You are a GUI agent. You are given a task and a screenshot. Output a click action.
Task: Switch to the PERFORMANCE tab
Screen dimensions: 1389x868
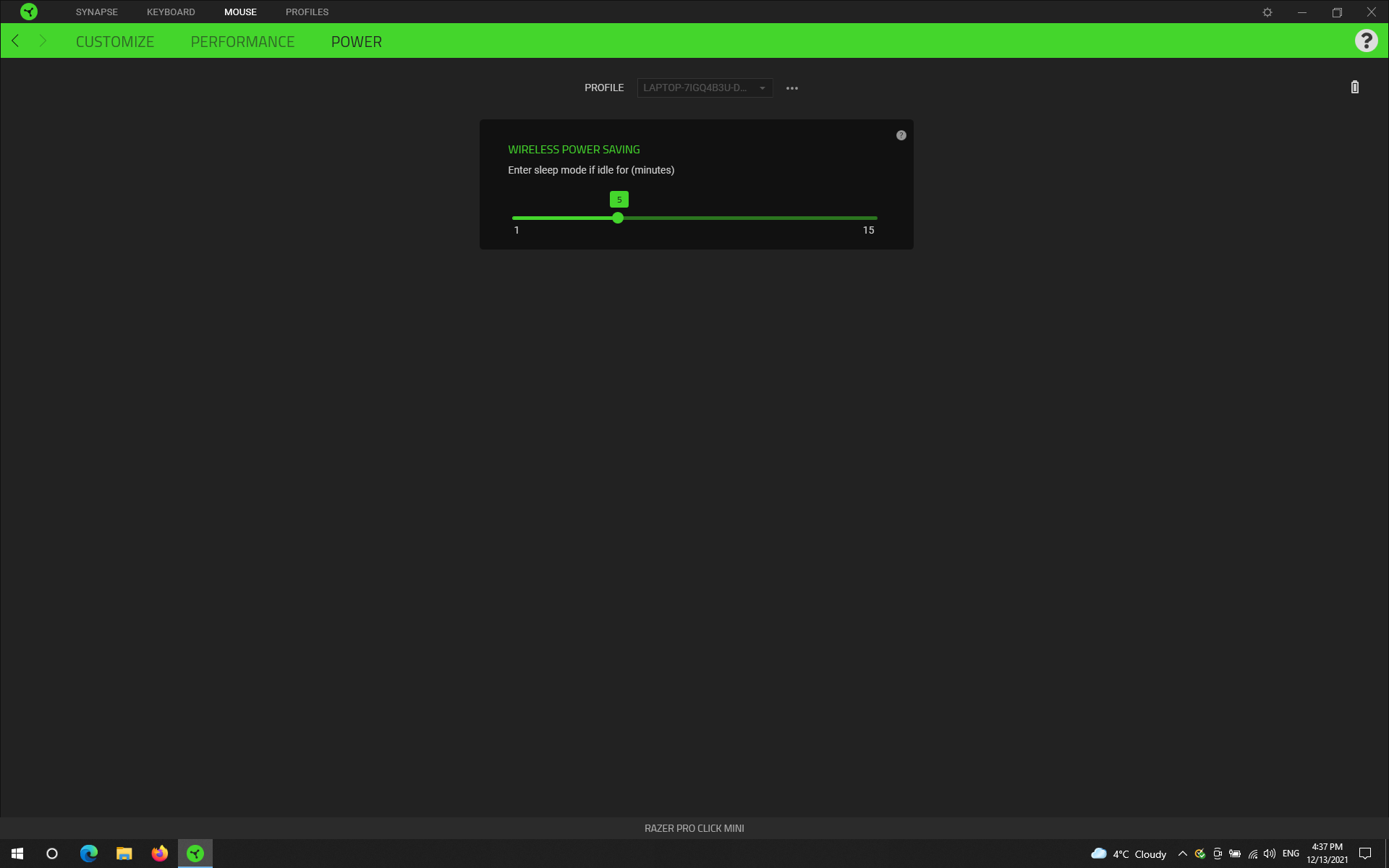[x=242, y=42]
